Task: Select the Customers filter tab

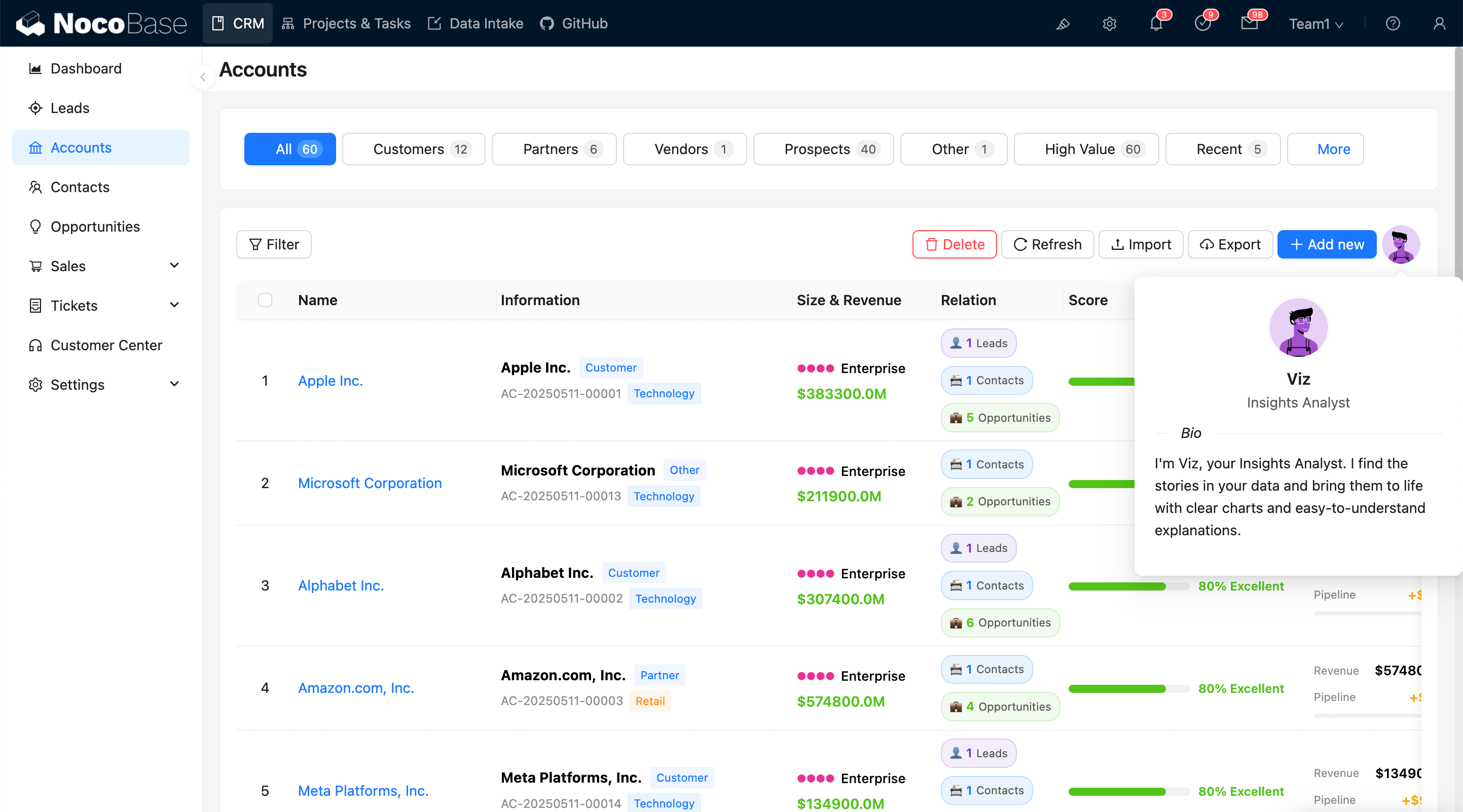Action: pos(414,150)
